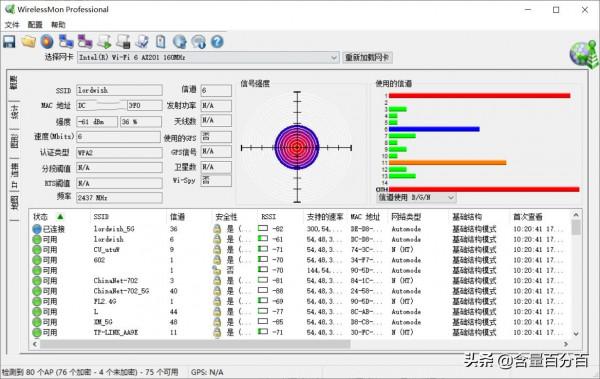Click the blue floppy disk save icon
Viewport: 600px width, 379px height.
pos(9,41)
